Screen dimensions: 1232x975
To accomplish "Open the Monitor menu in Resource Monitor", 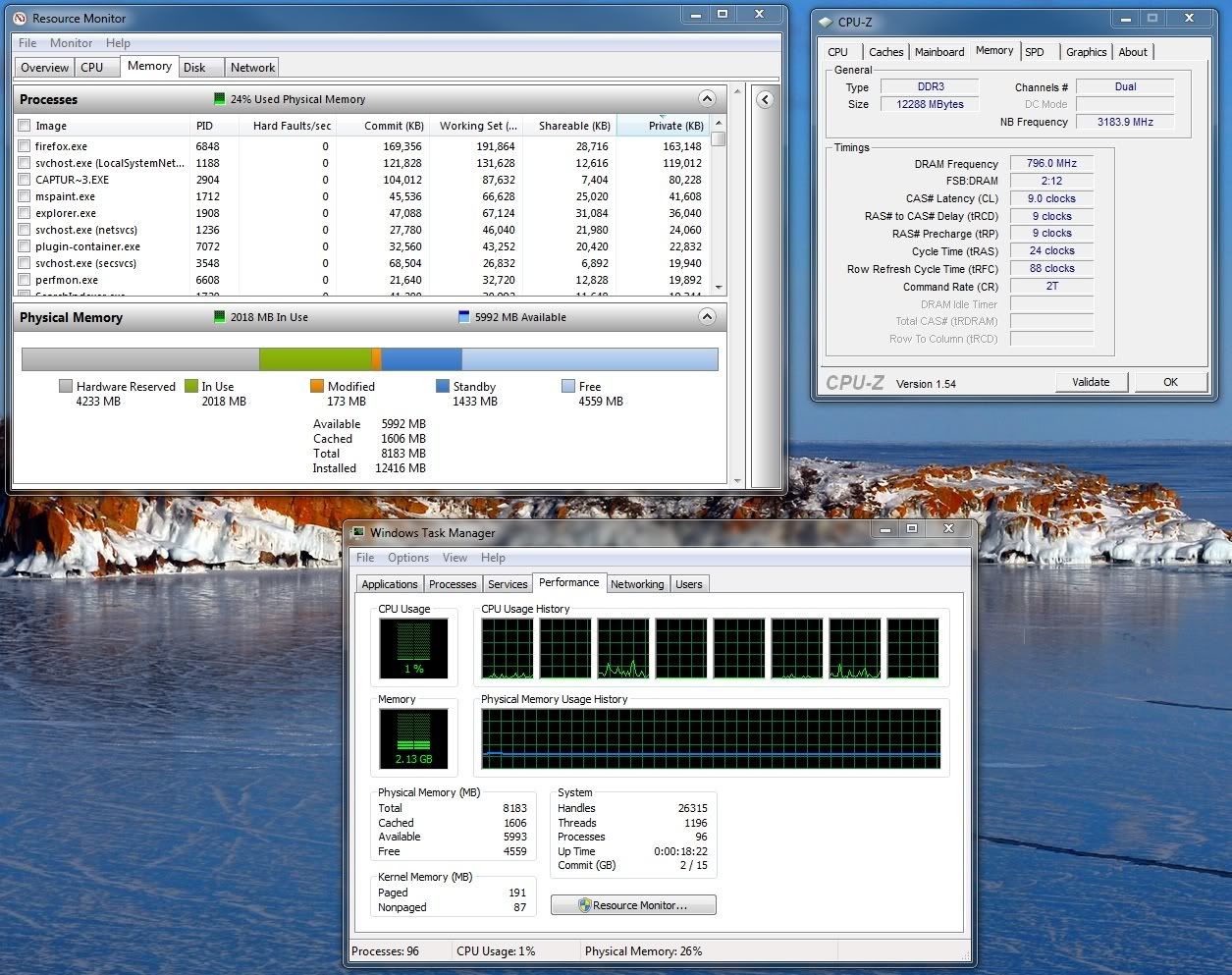I will (72, 43).
